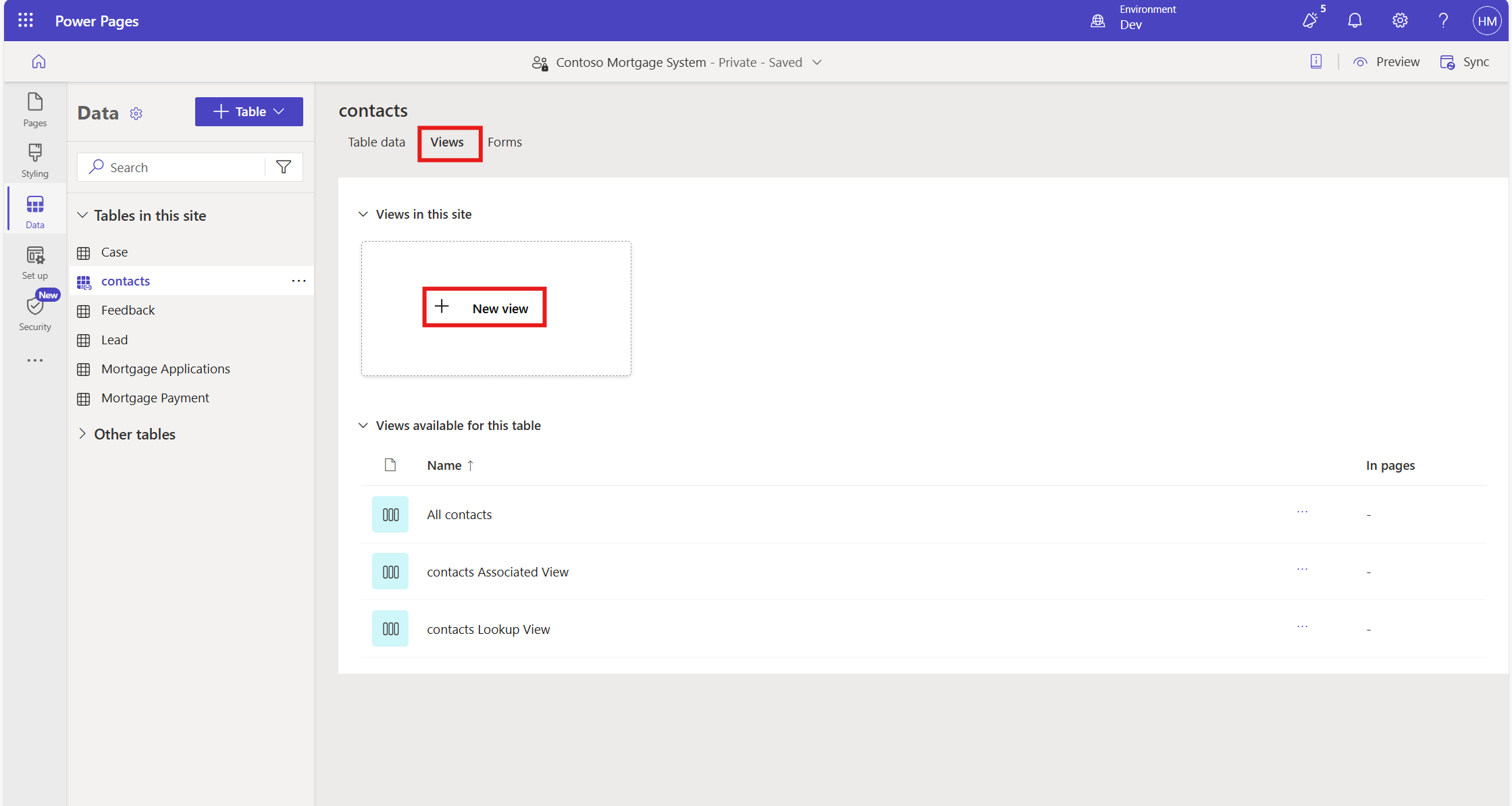
Task: Open the Table dropdown button
Action: [249, 112]
